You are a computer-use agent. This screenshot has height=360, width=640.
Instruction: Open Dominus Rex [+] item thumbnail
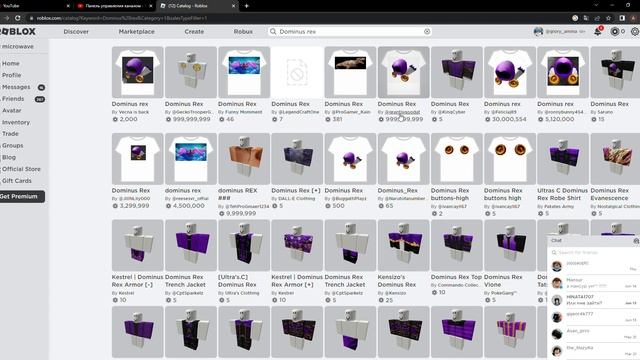(297, 158)
